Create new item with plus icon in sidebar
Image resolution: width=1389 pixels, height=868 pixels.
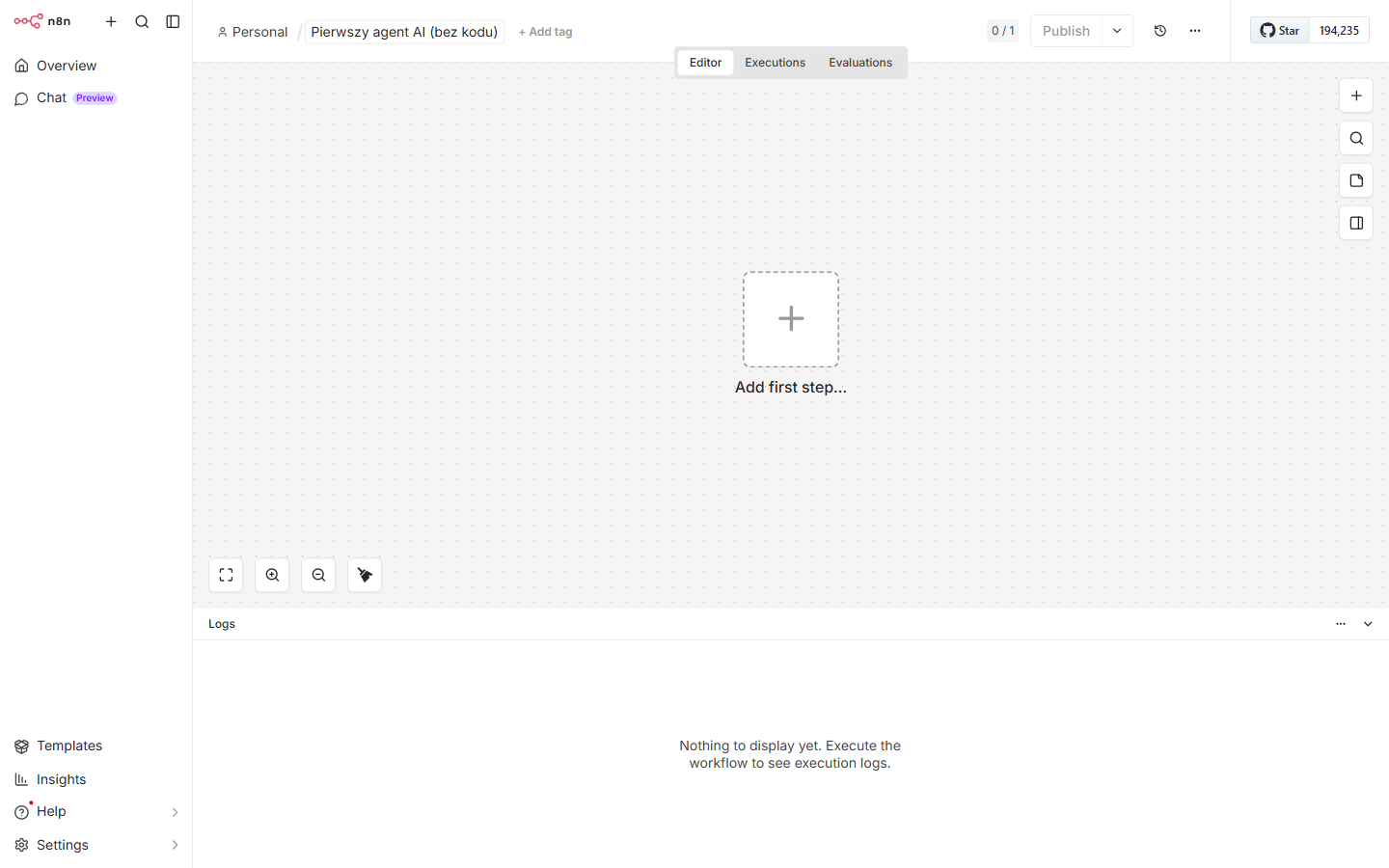tap(111, 21)
